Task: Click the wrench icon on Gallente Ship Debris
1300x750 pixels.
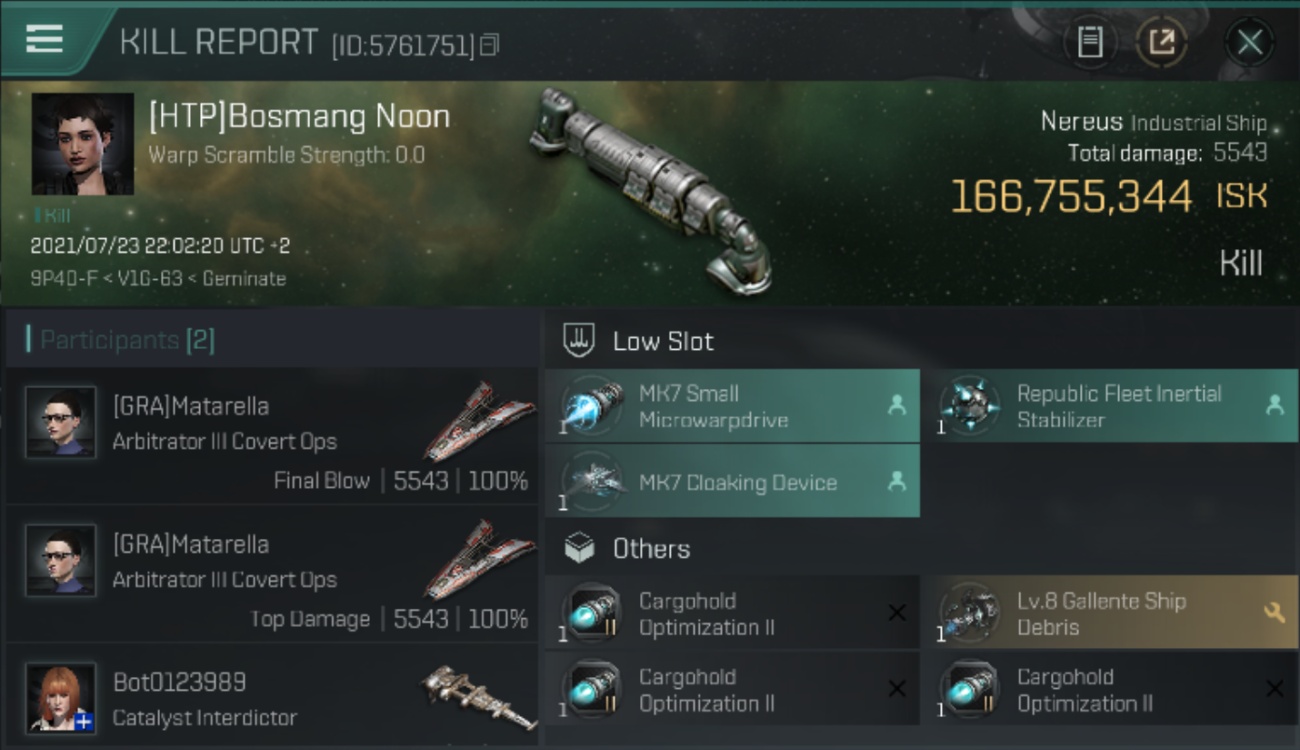Action: pos(1274,612)
